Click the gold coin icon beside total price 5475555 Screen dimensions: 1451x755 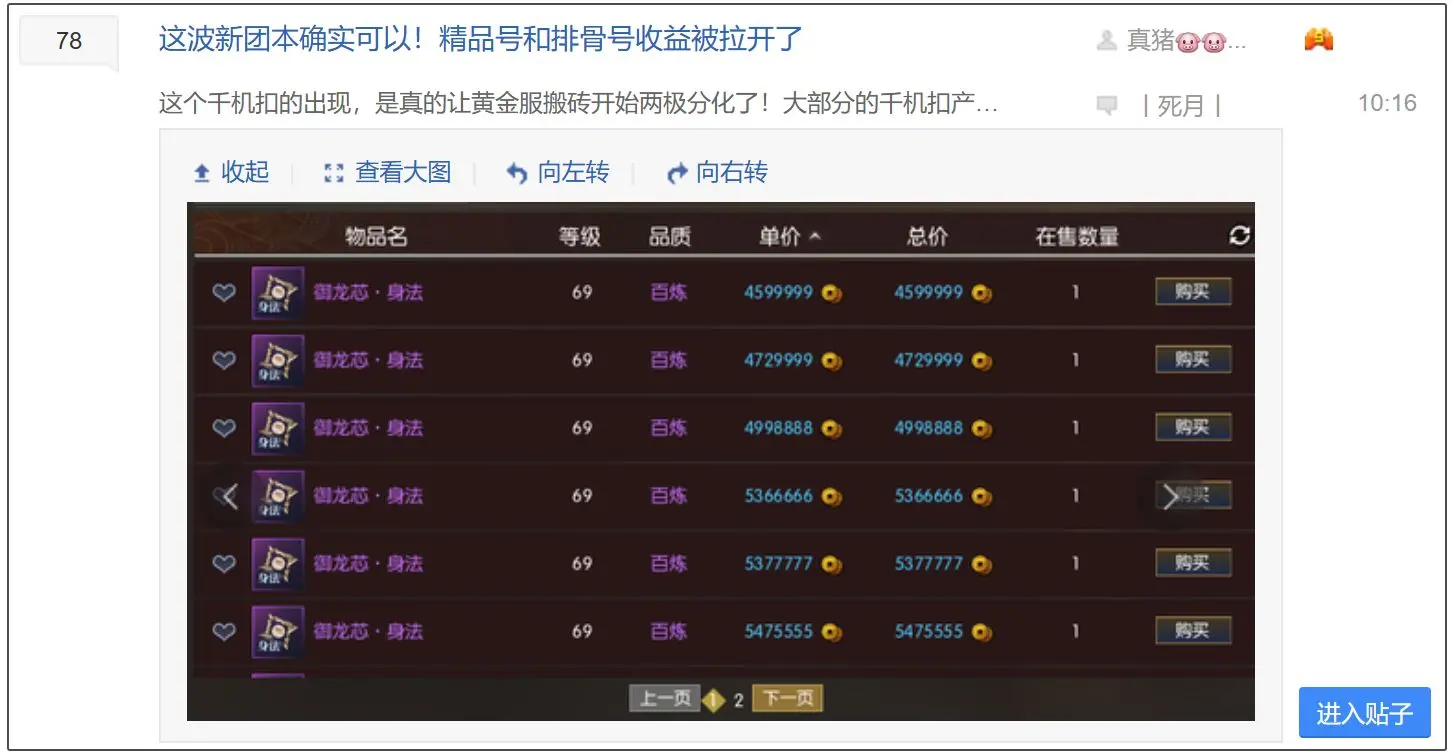click(x=982, y=633)
